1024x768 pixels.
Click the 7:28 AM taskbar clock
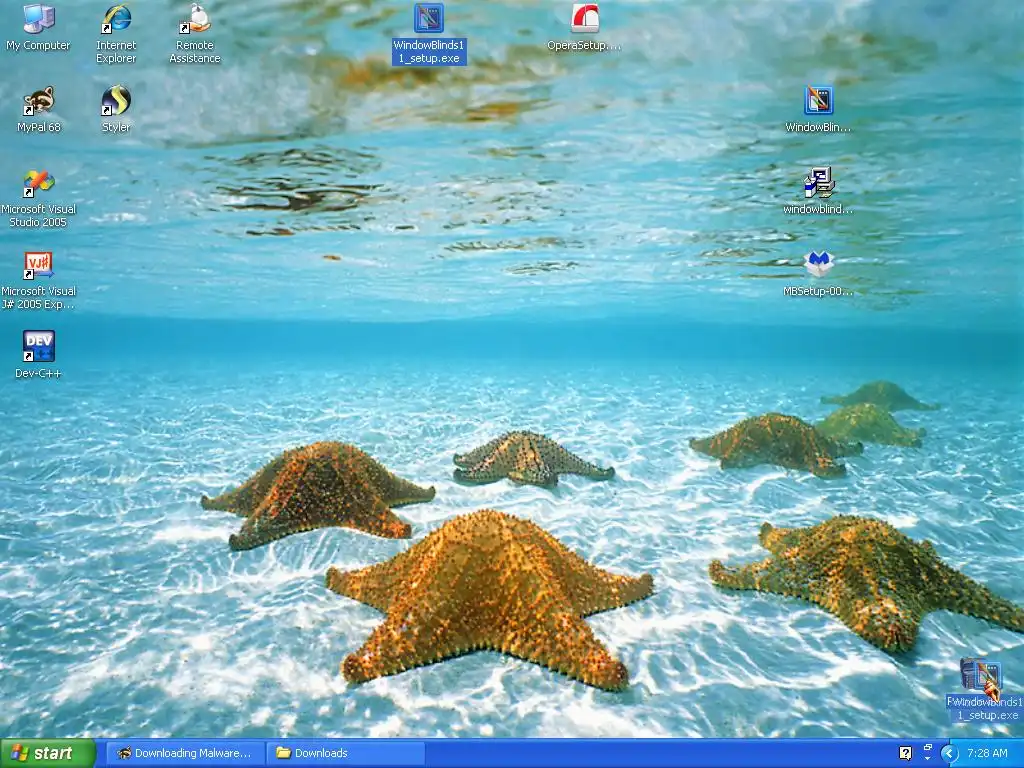click(x=987, y=753)
